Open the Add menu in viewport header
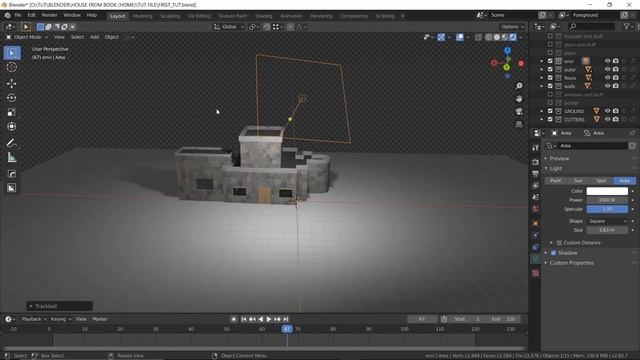This screenshot has width=640, height=360. 94,37
